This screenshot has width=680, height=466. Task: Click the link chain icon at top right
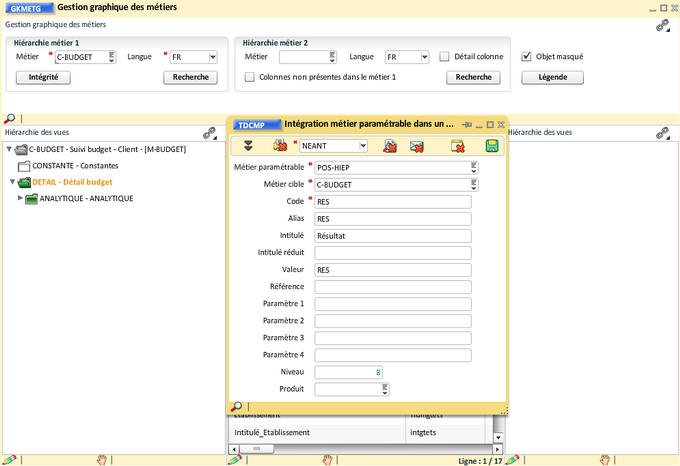click(x=662, y=26)
